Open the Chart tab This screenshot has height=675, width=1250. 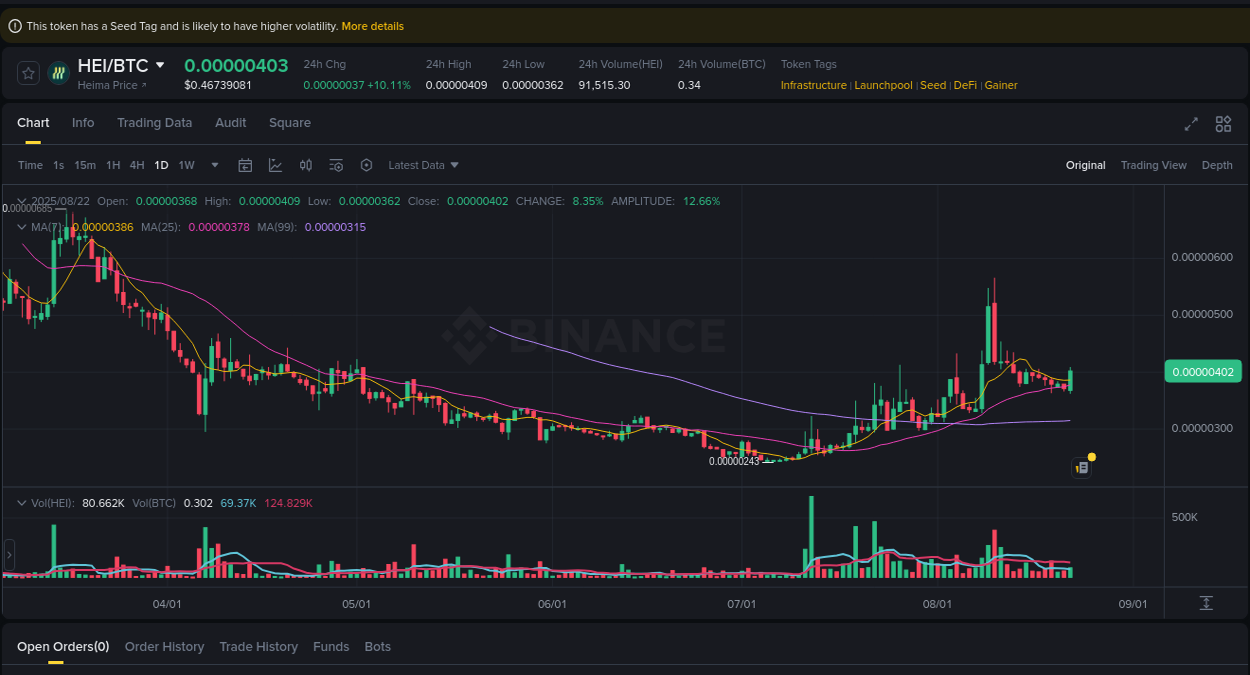tap(33, 123)
